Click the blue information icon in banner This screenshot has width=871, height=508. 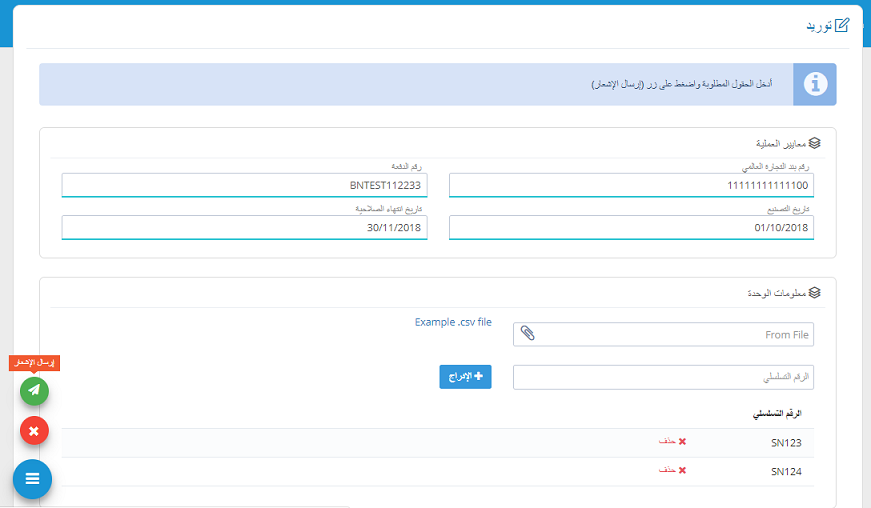click(815, 84)
